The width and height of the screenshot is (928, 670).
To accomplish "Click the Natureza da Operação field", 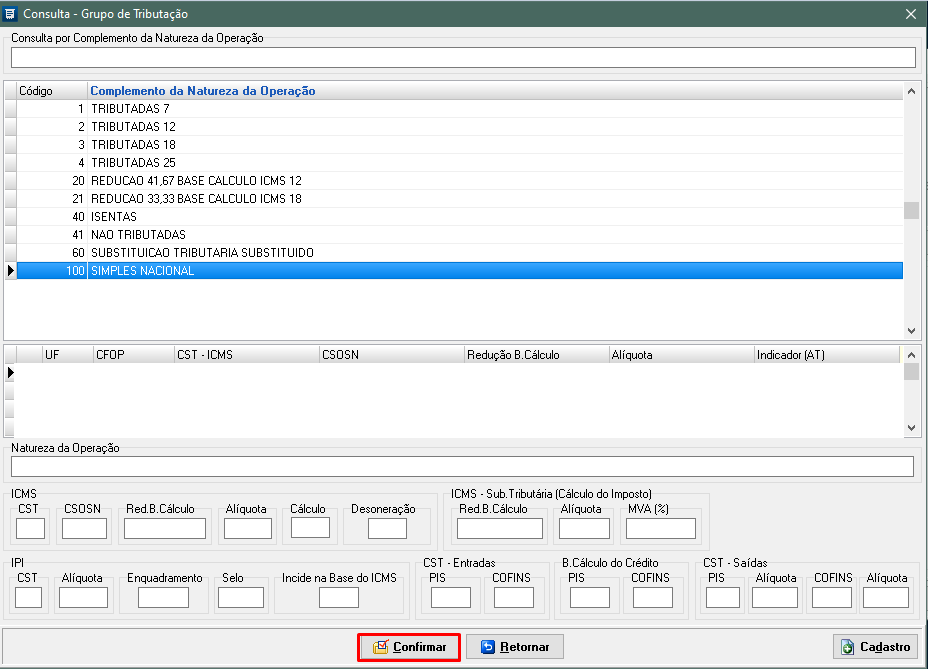I will coord(462,467).
